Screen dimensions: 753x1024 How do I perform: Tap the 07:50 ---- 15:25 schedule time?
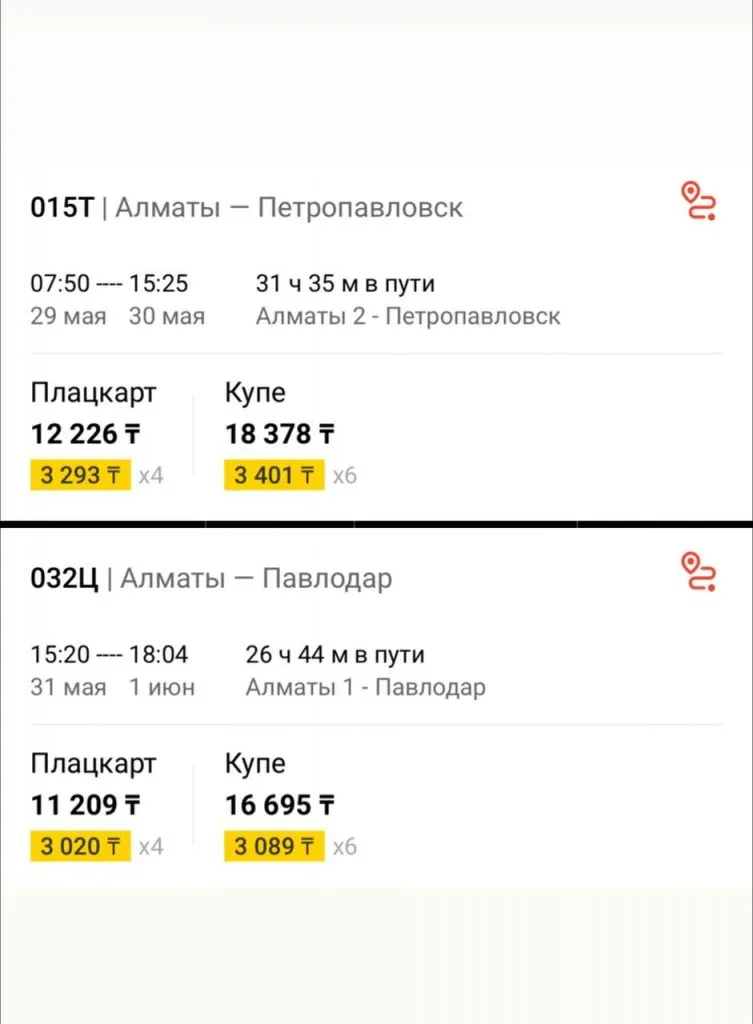tap(109, 284)
